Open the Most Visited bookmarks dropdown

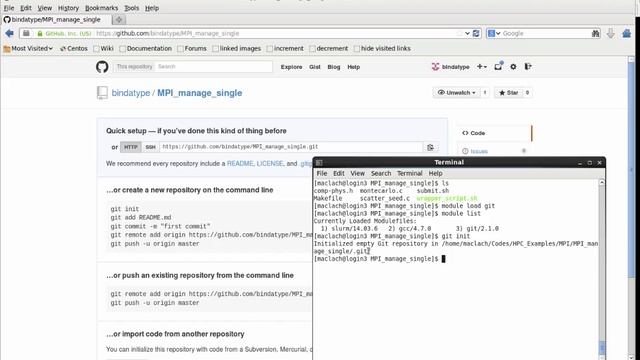point(28,49)
